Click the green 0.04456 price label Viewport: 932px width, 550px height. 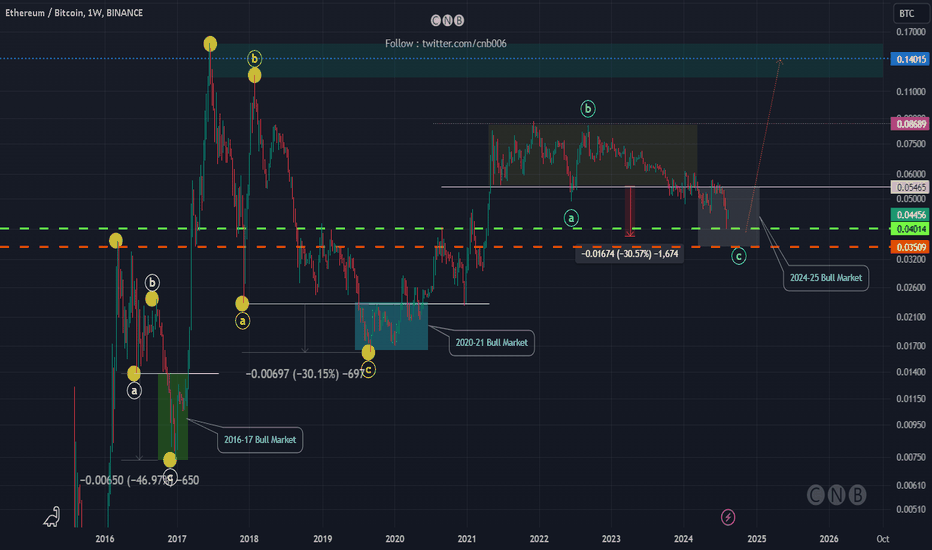point(911,215)
